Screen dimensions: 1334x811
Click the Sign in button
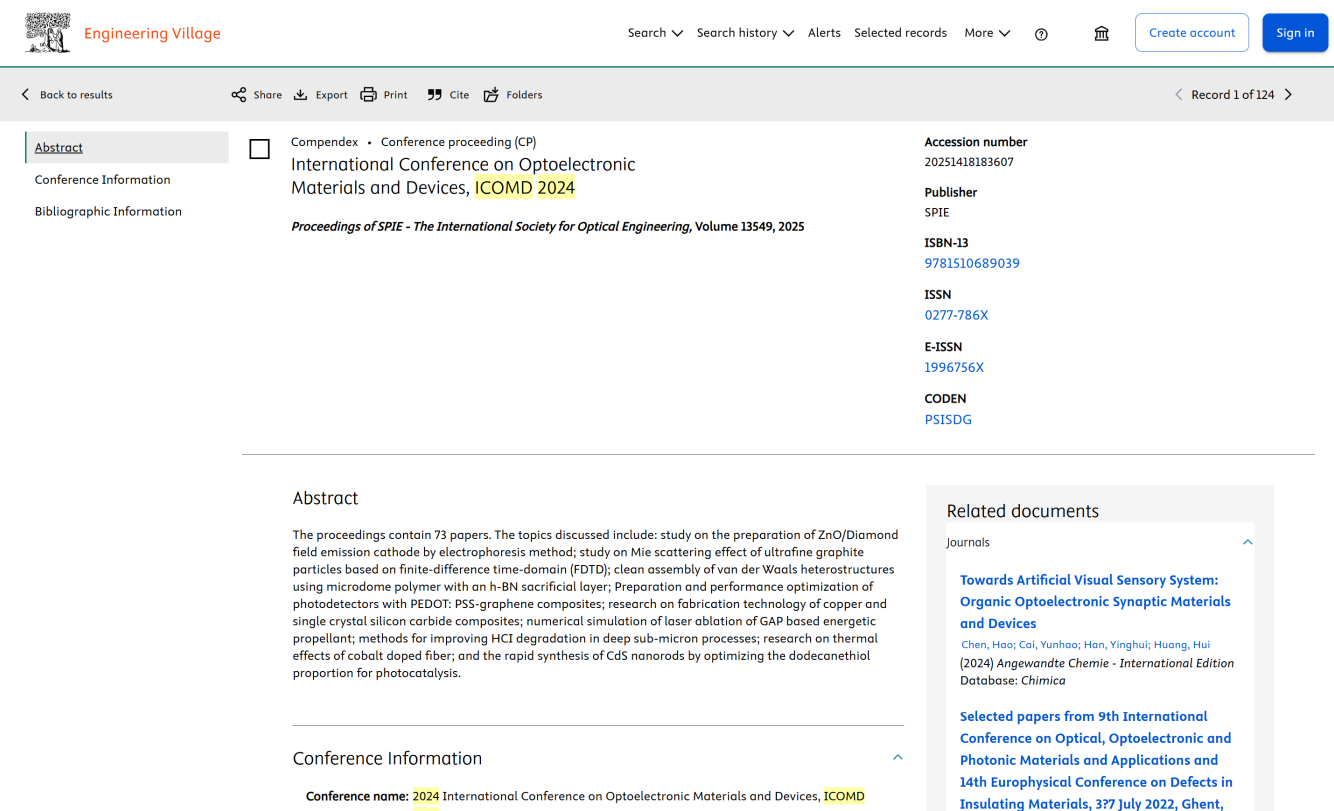[x=1295, y=33]
